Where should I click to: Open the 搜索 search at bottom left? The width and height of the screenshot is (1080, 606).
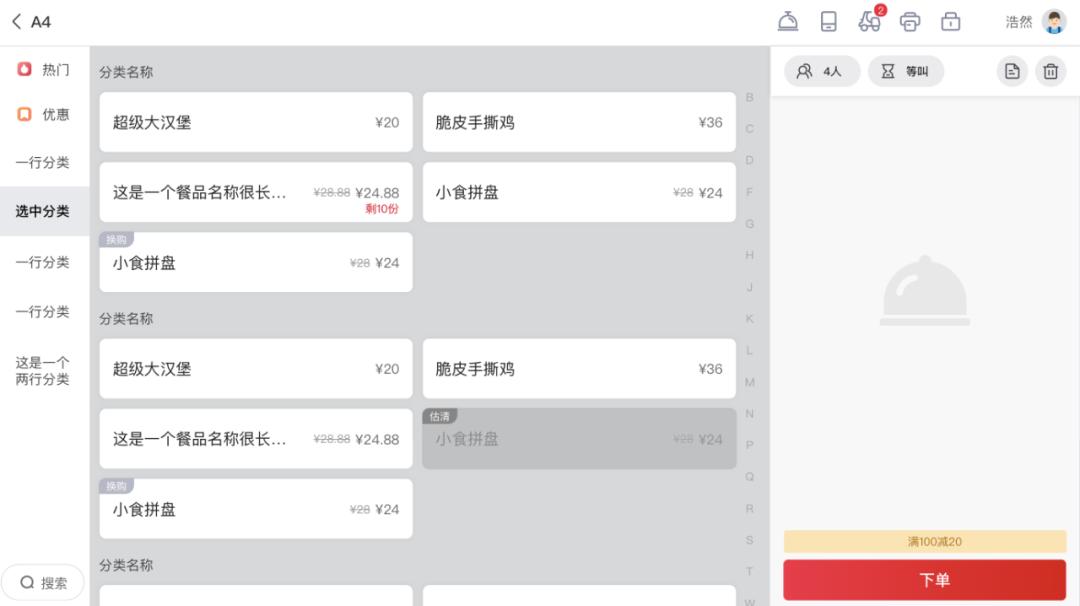point(44,582)
